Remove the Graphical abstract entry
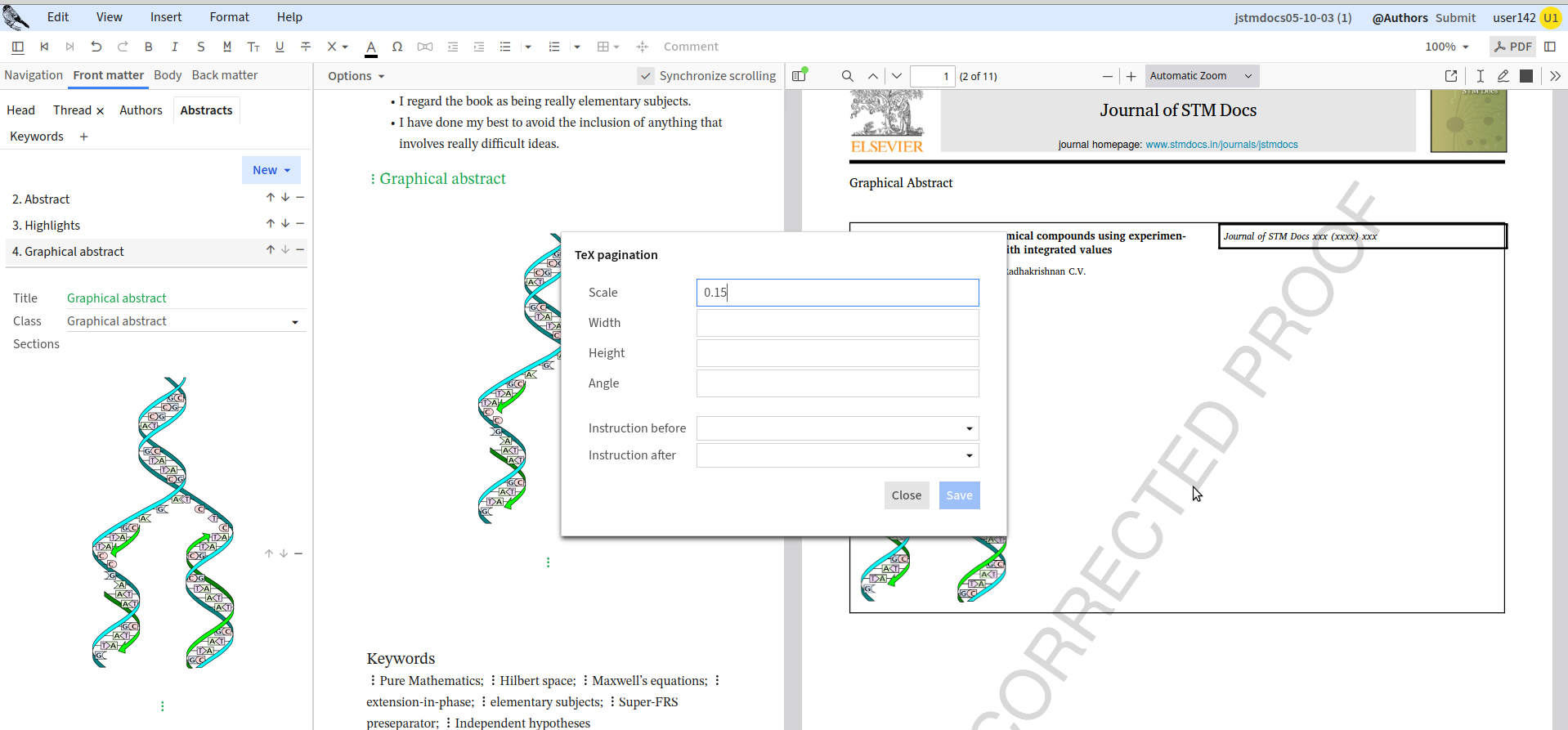The width and height of the screenshot is (1568, 730). [300, 250]
